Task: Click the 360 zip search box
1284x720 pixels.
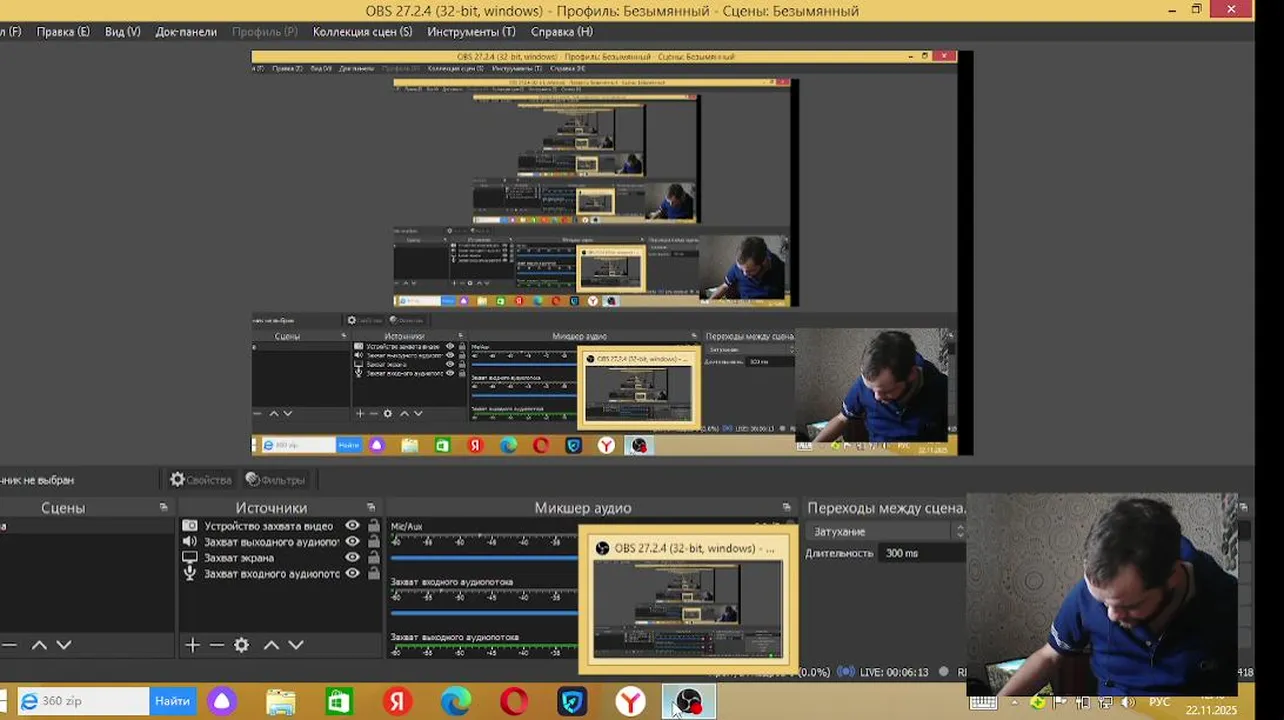Action: (84, 701)
